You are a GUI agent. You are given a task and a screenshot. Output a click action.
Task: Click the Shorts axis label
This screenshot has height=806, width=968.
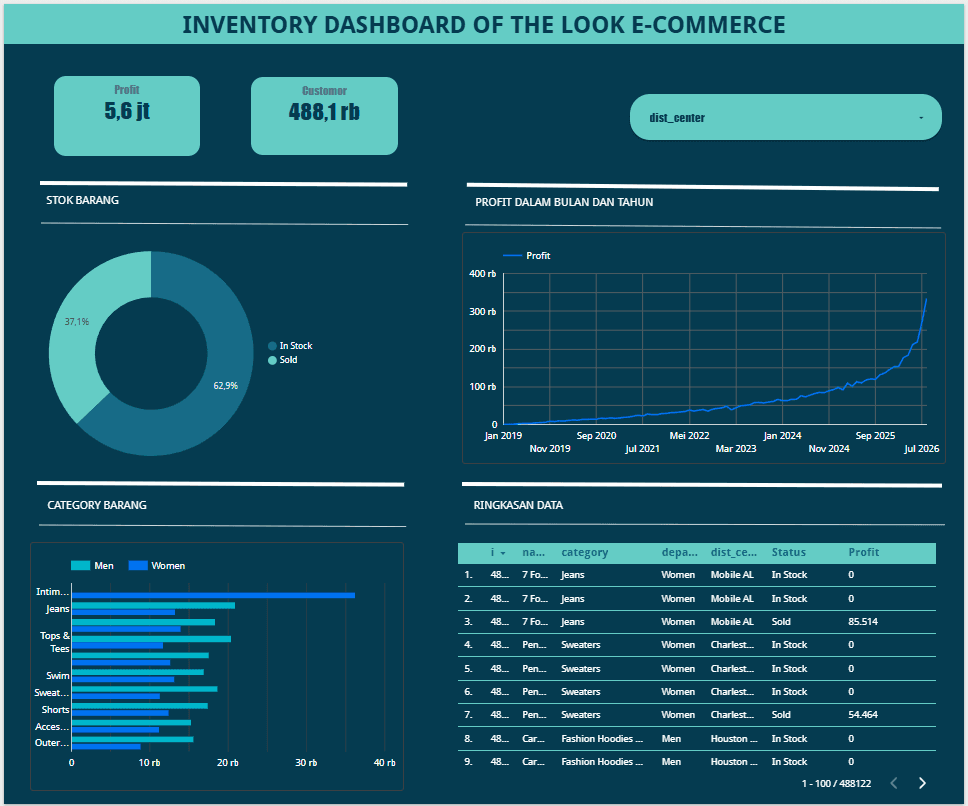[56, 710]
